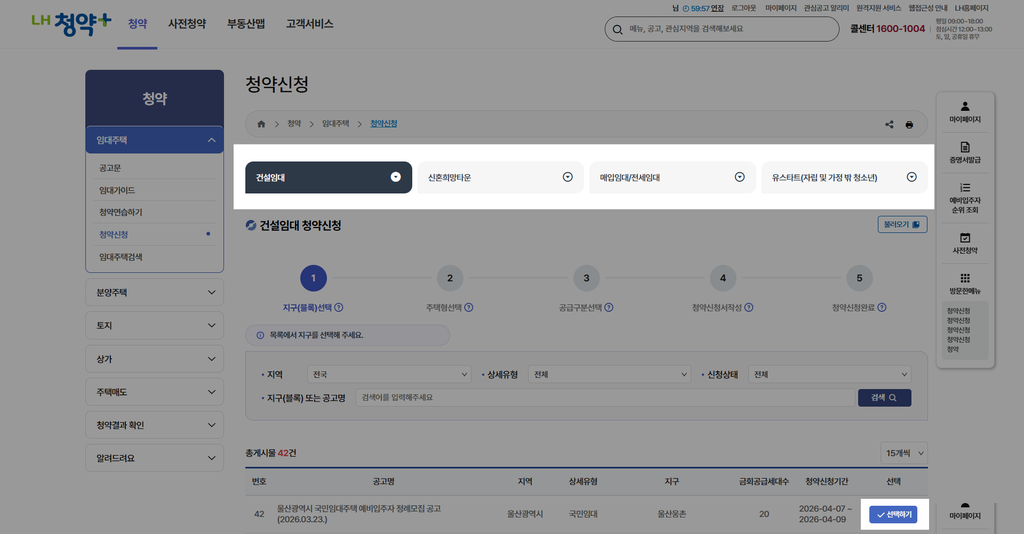Select the 유스타트(자립 및 가정 밖 청소년) tab
Viewport: 1024px width, 534px height.
[844, 178]
